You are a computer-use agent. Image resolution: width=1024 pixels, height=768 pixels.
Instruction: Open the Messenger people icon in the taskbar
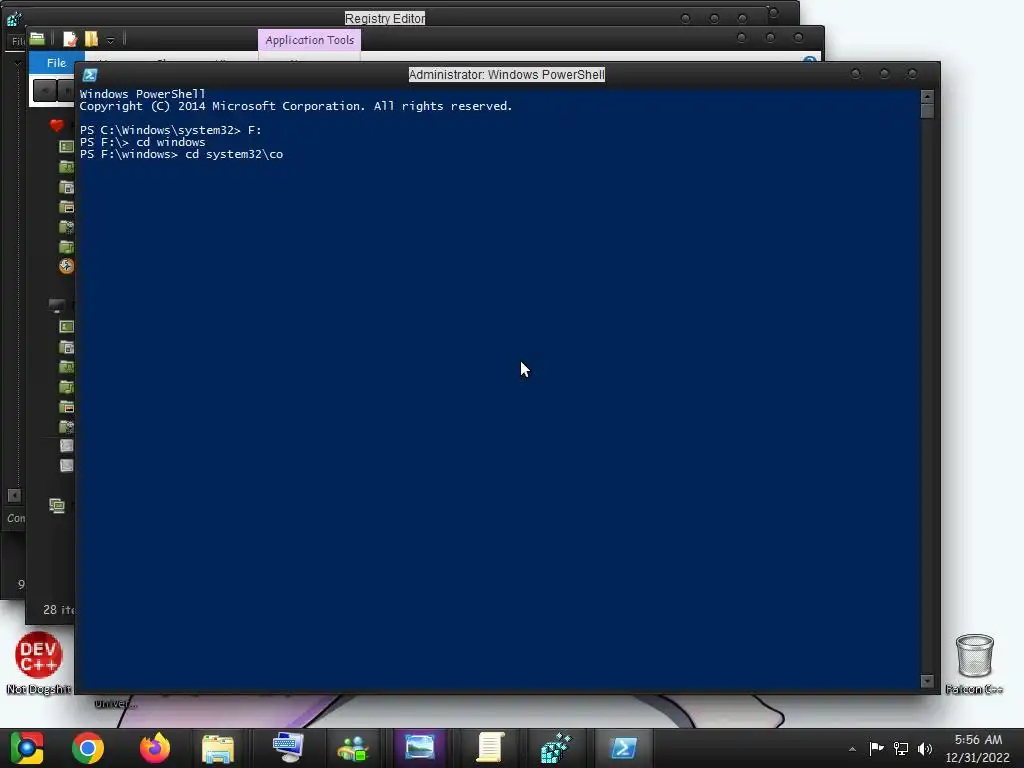point(353,748)
